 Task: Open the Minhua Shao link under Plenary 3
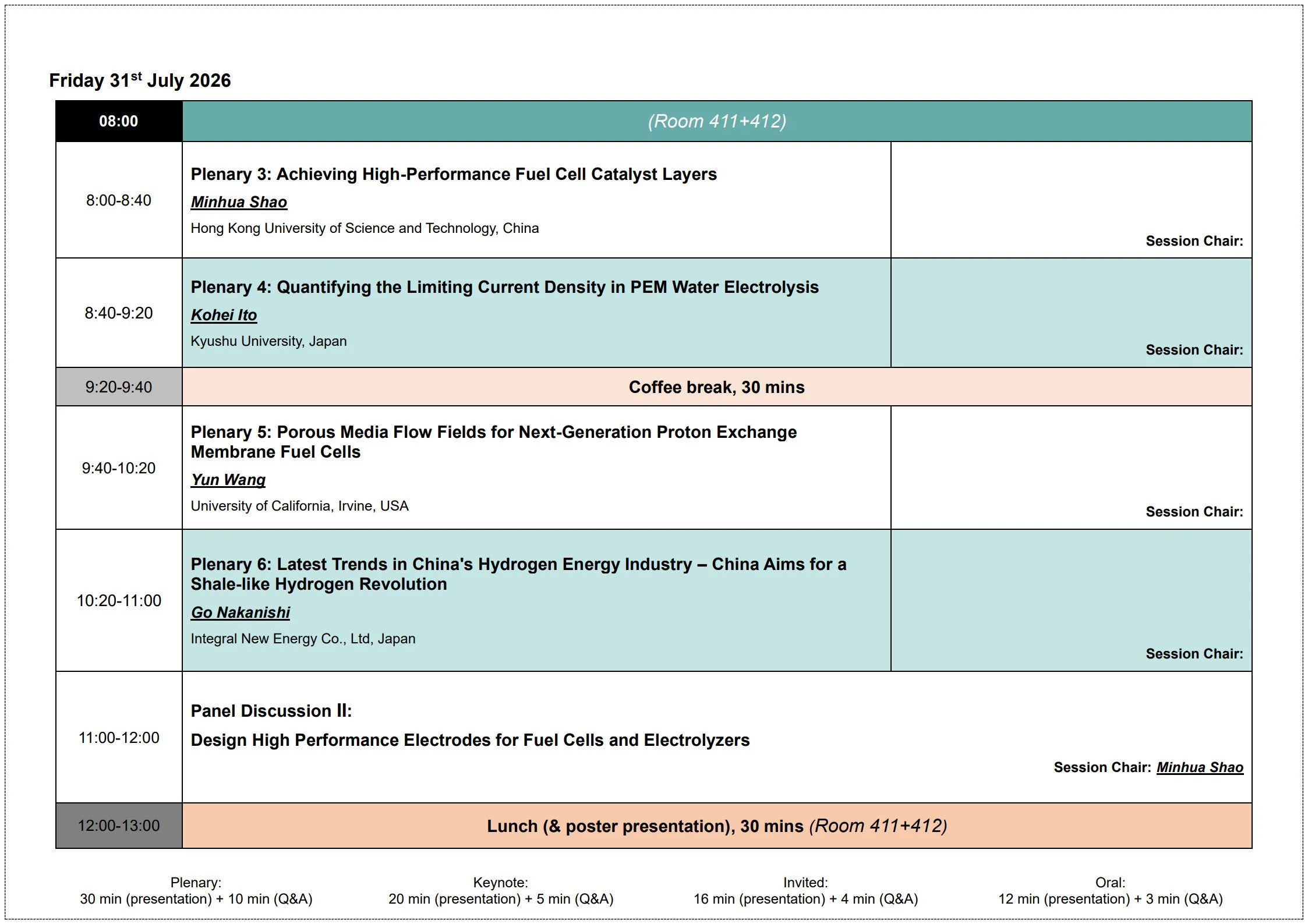pos(239,202)
